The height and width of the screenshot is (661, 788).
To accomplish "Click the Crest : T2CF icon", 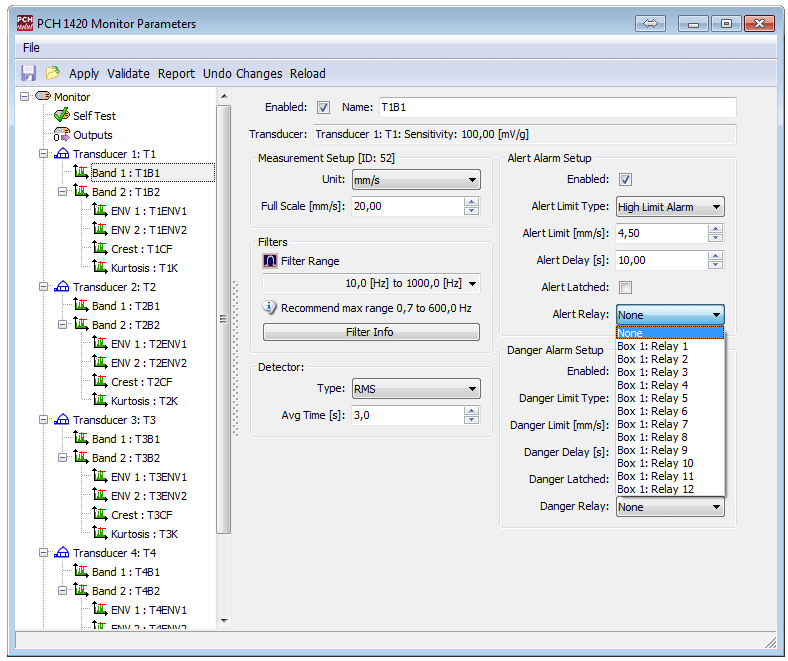I will coord(100,382).
